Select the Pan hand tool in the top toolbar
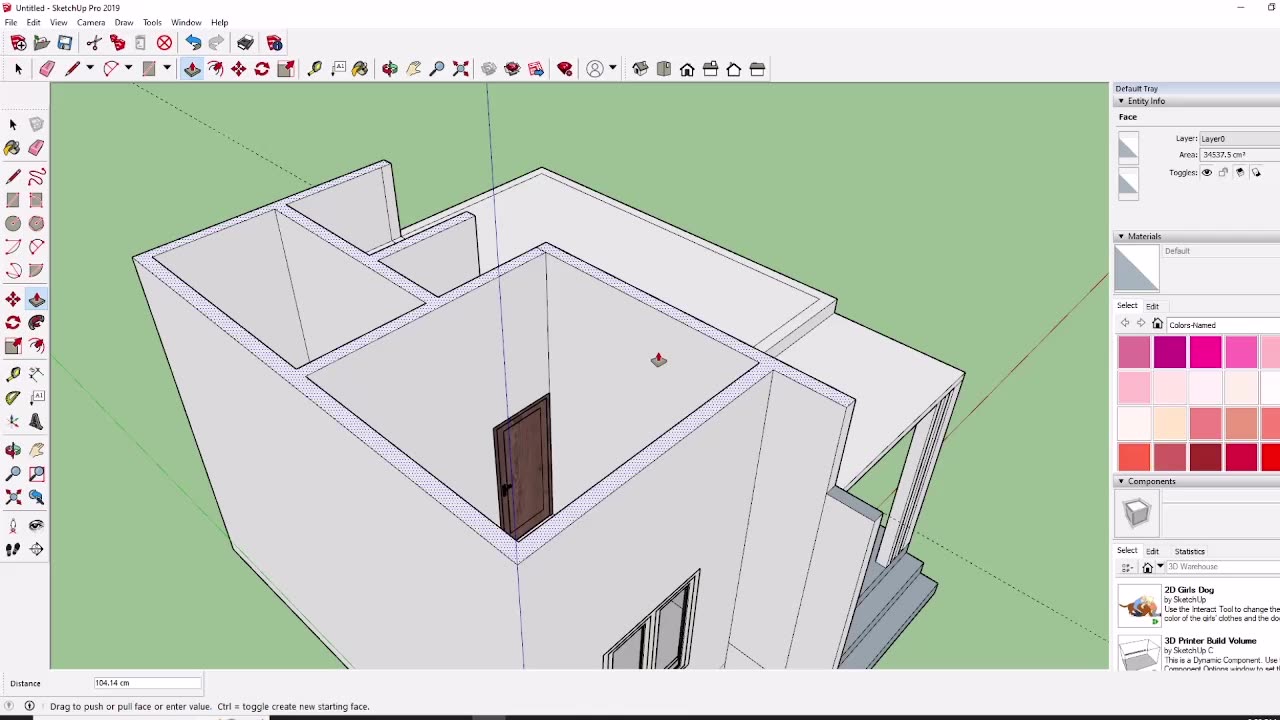This screenshot has height=720, width=1280. 413,69
